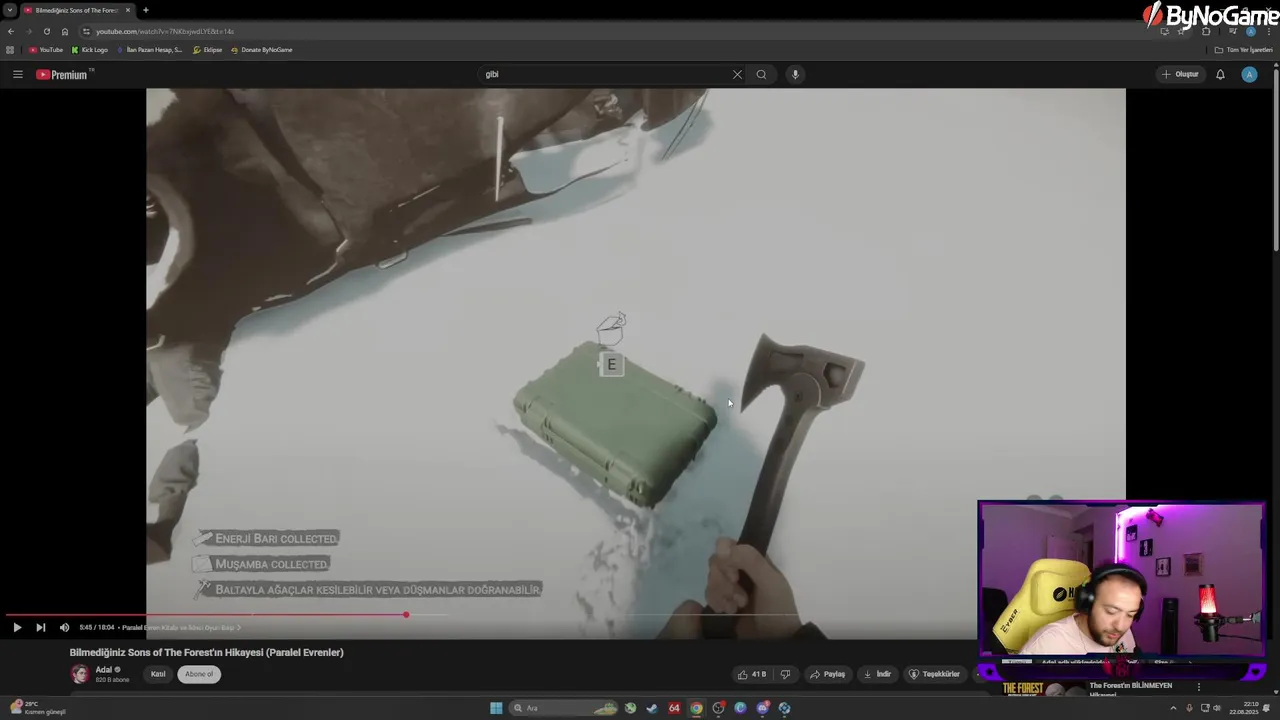This screenshot has height=720, width=1280.
Task: Open the Windows Start menu
Action: (x=496, y=708)
